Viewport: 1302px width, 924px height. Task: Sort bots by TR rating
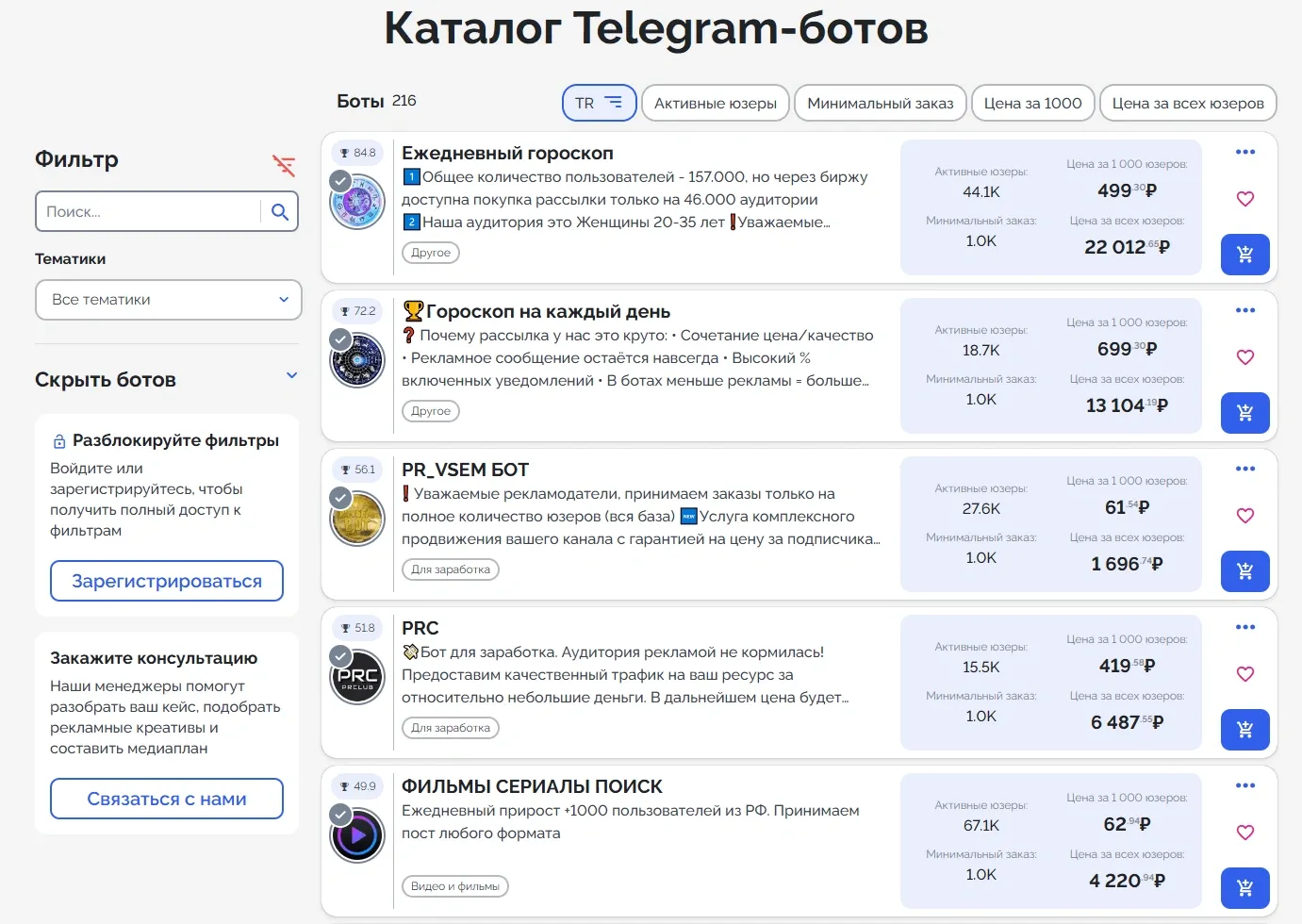click(x=600, y=103)
